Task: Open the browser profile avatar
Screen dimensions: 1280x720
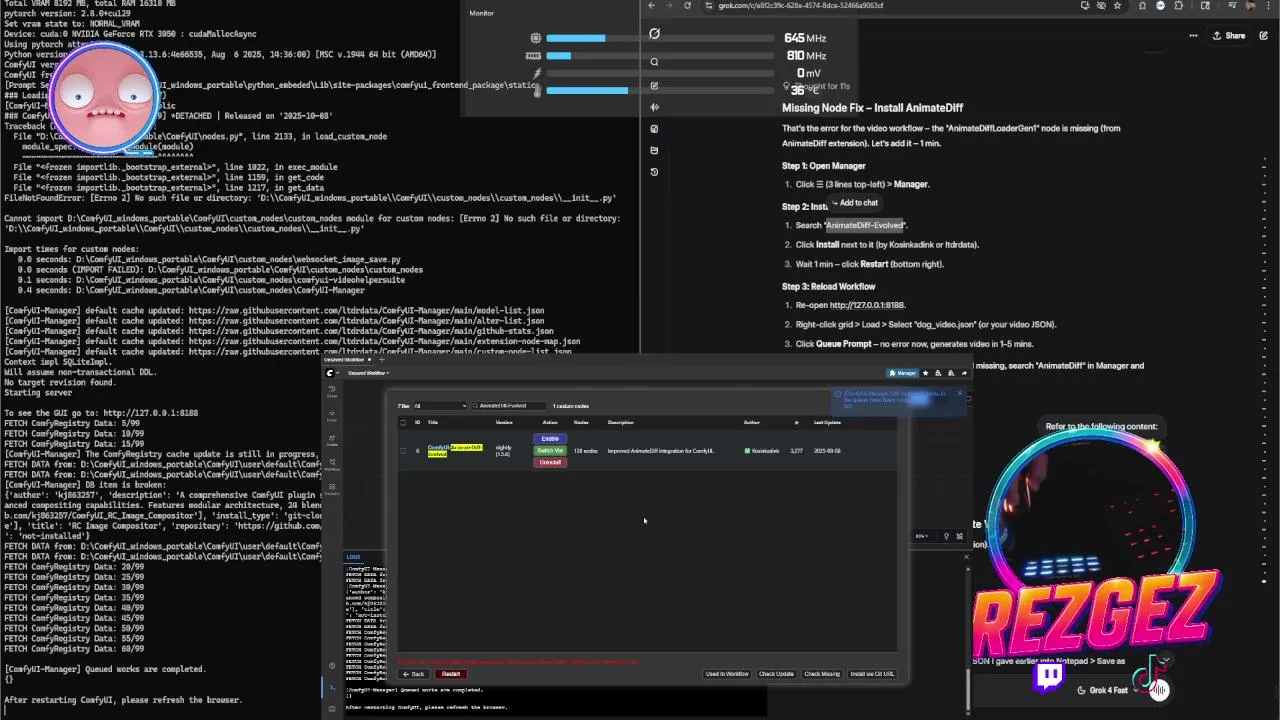Action: pos(1250,5)
